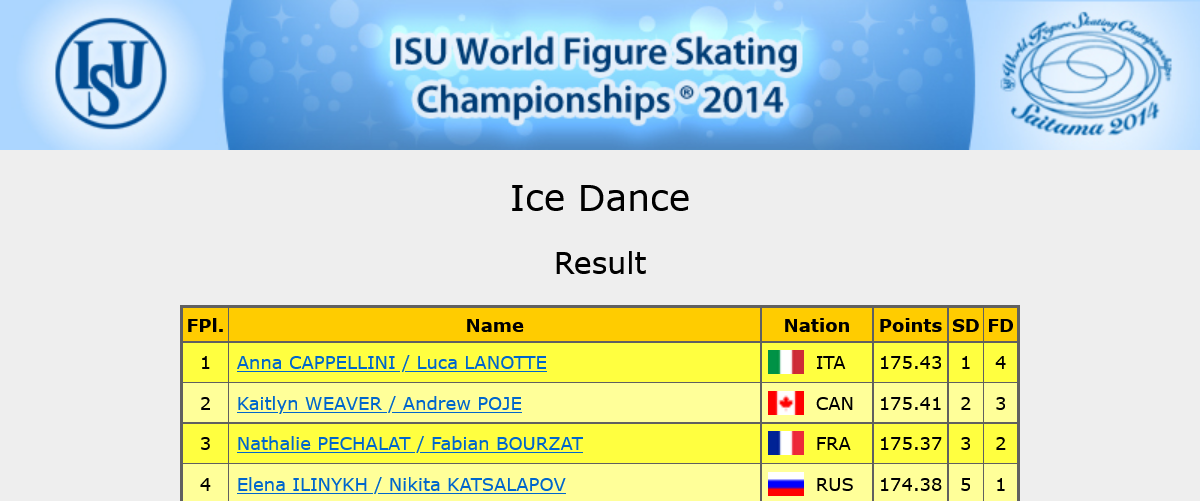This screenshot has height=501, width=1200.
Task: Click the Name column header
Action: pos(495,325)
